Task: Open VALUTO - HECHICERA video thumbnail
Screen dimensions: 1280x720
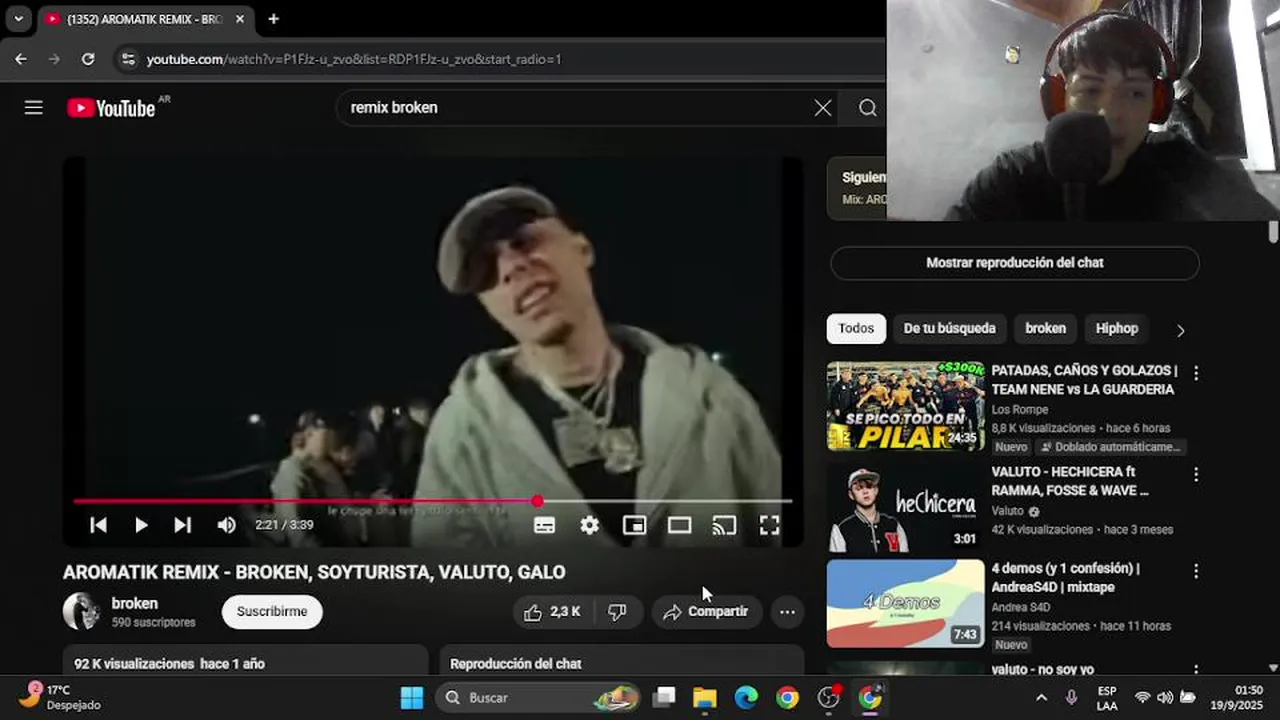Action: click(905, 508)
